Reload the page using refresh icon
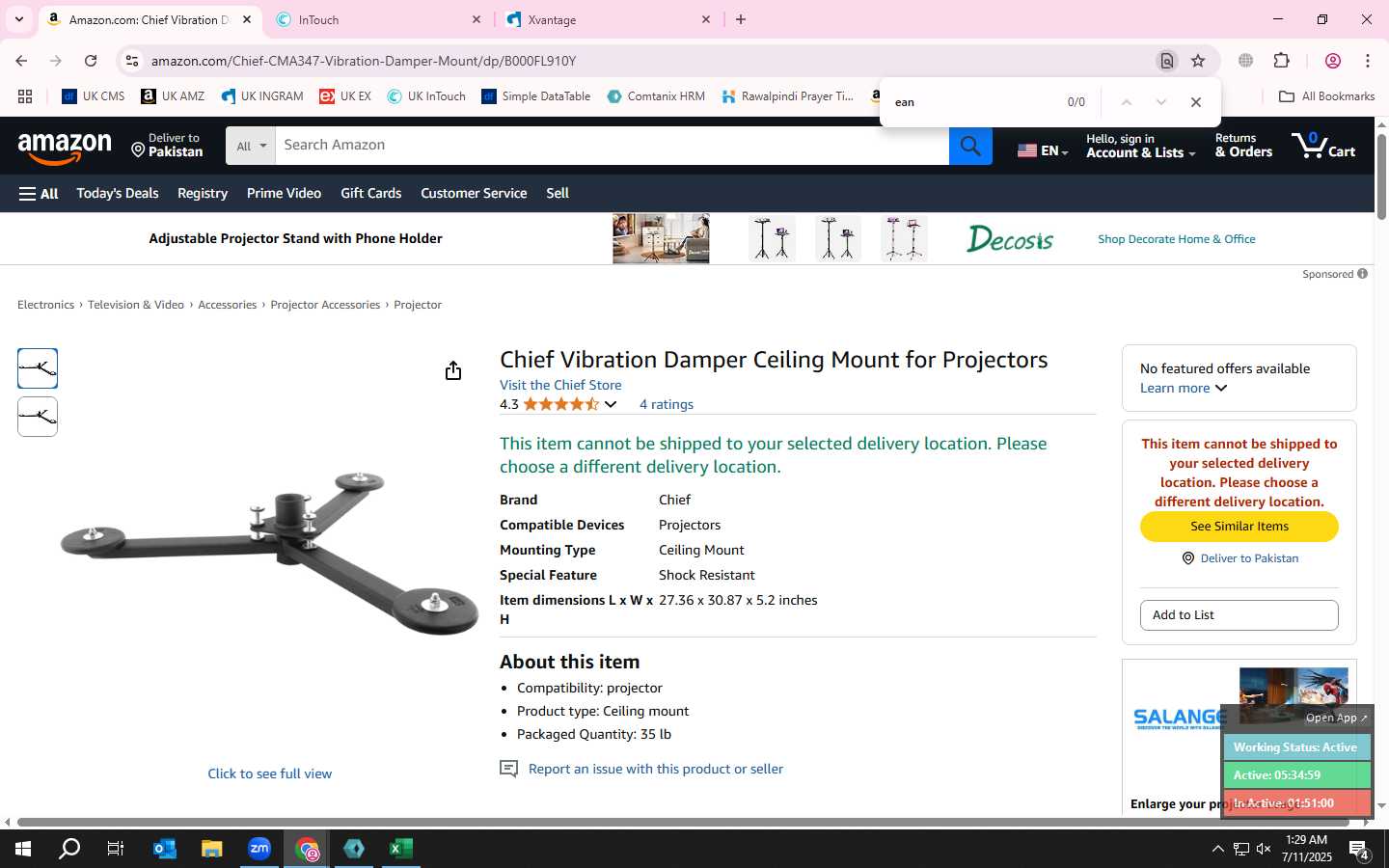Image resolution: width=1389 pixels, height=868 pixels. pos(91,61)
